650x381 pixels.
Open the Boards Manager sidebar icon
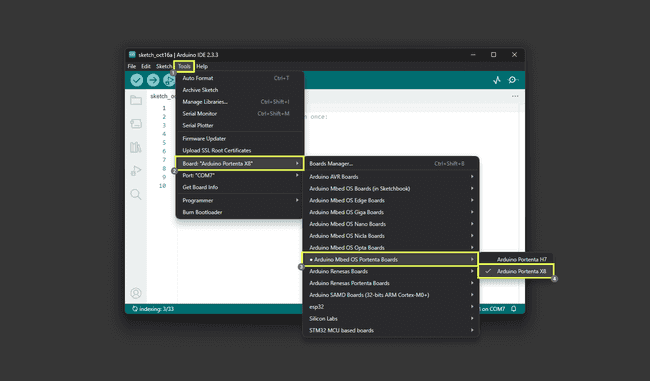click(136, 124)
